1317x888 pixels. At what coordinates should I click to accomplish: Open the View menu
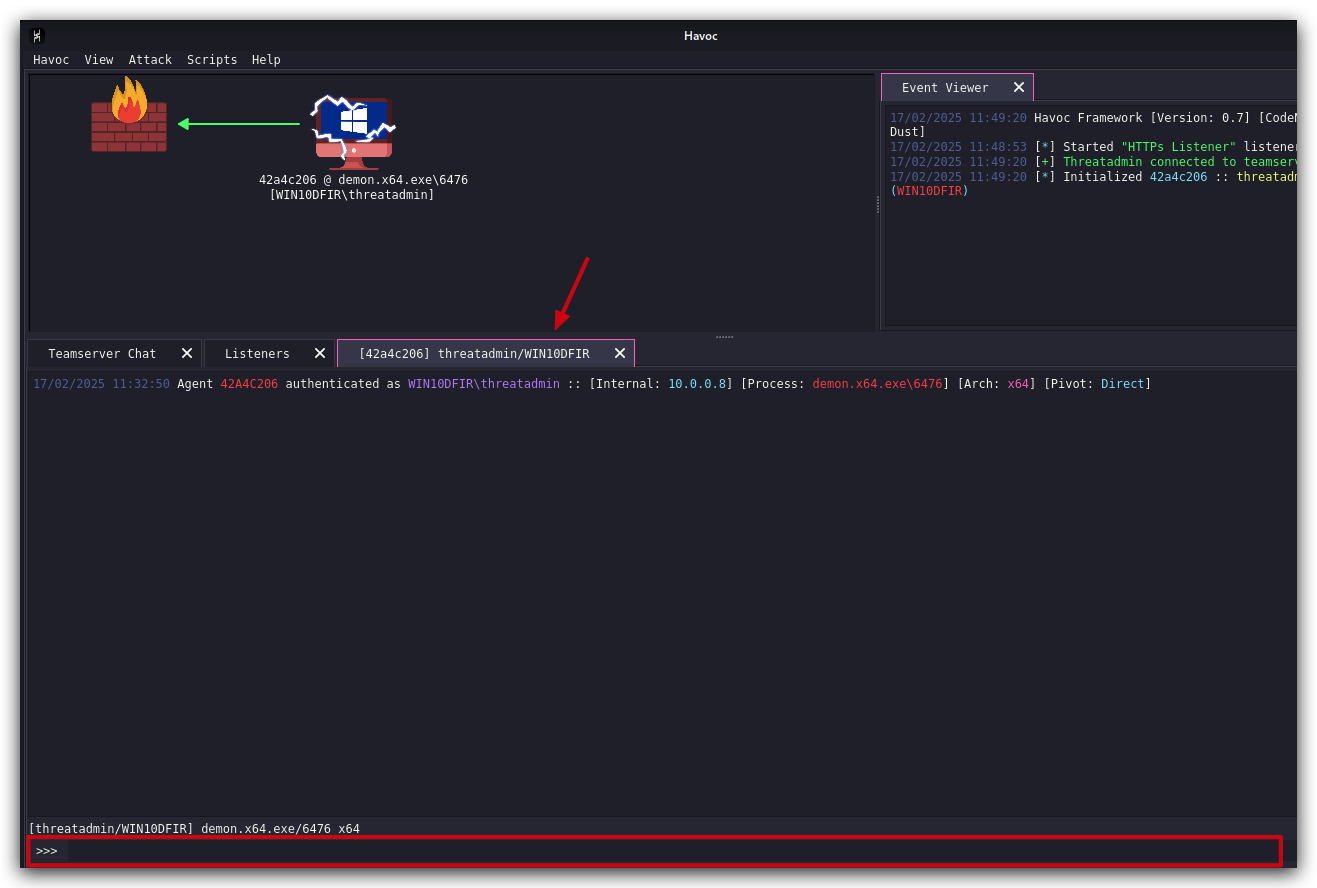[99, 60]
